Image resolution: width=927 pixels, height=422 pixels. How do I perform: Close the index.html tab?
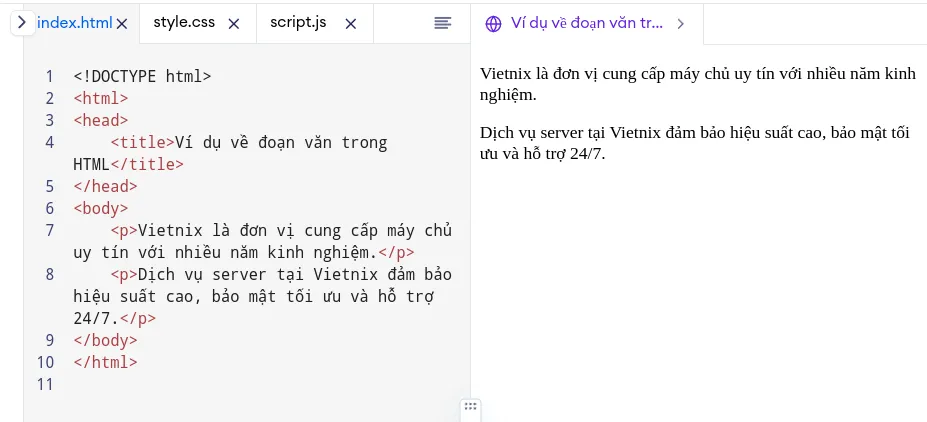click(122, 24)
